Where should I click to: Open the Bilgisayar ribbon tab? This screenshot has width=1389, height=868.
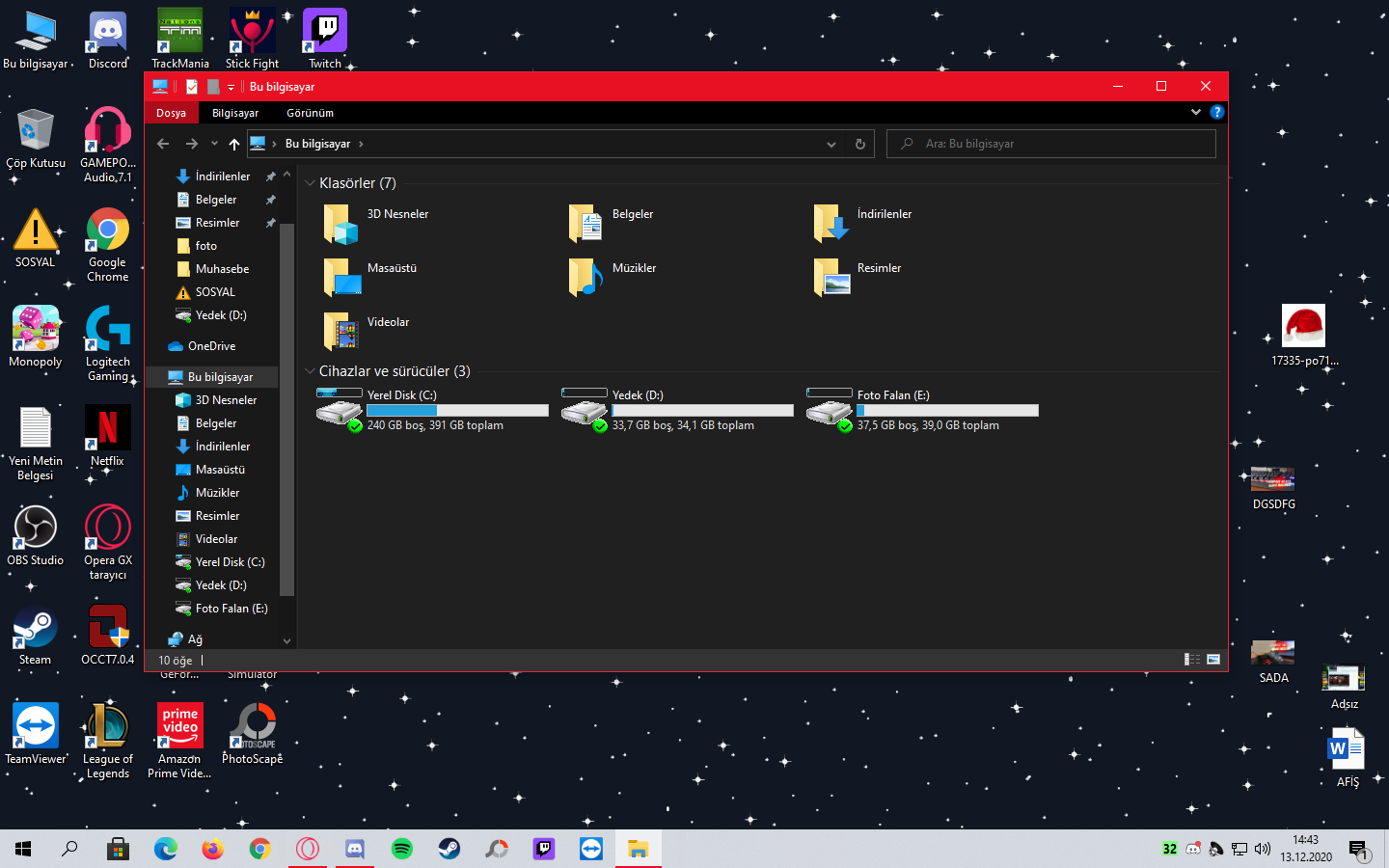point(235,113)
